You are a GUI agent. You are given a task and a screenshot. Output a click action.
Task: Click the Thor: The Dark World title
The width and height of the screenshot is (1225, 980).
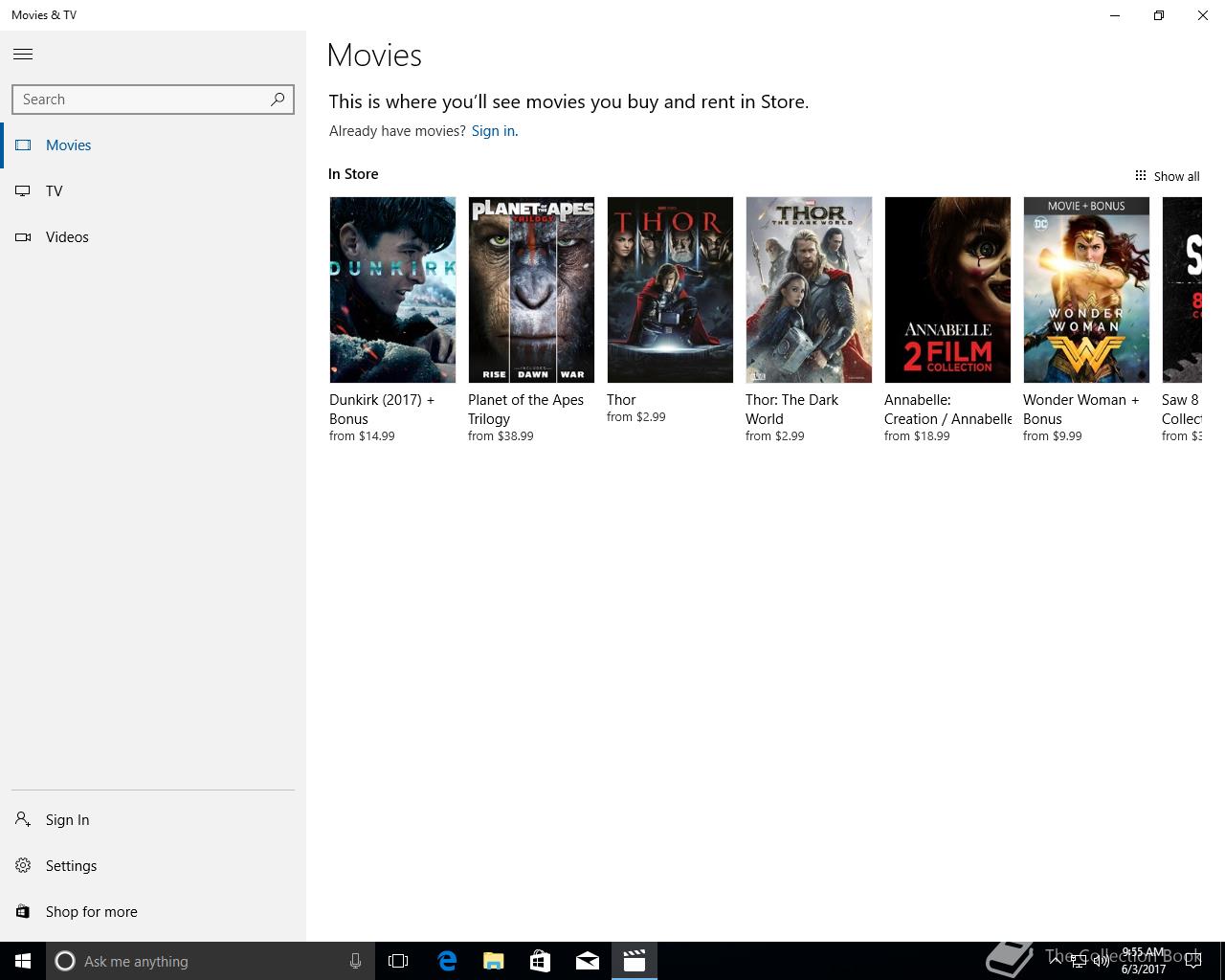[791, 410]
